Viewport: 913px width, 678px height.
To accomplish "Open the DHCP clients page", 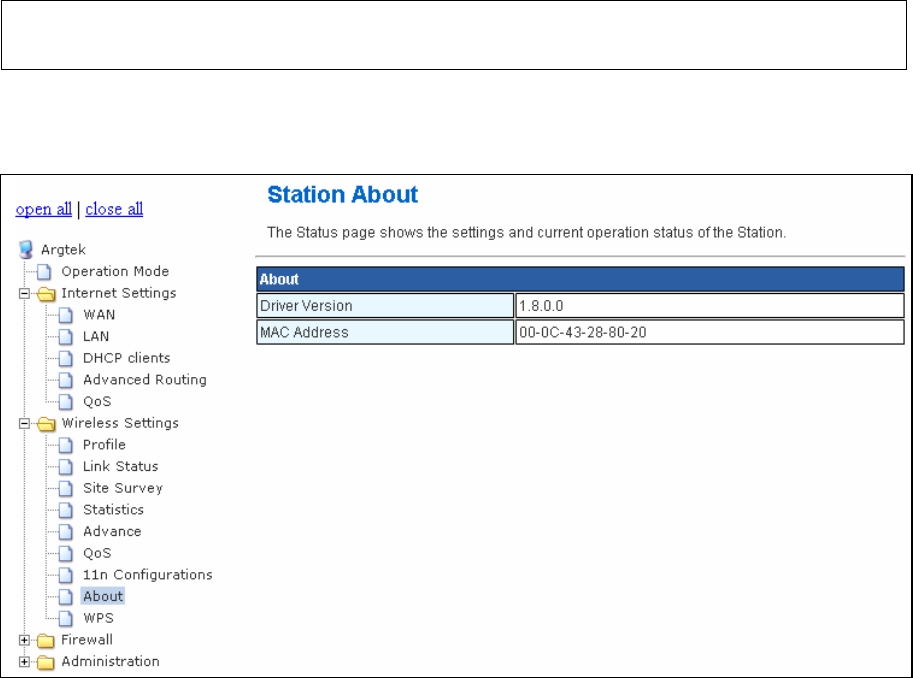I will 126,358.
